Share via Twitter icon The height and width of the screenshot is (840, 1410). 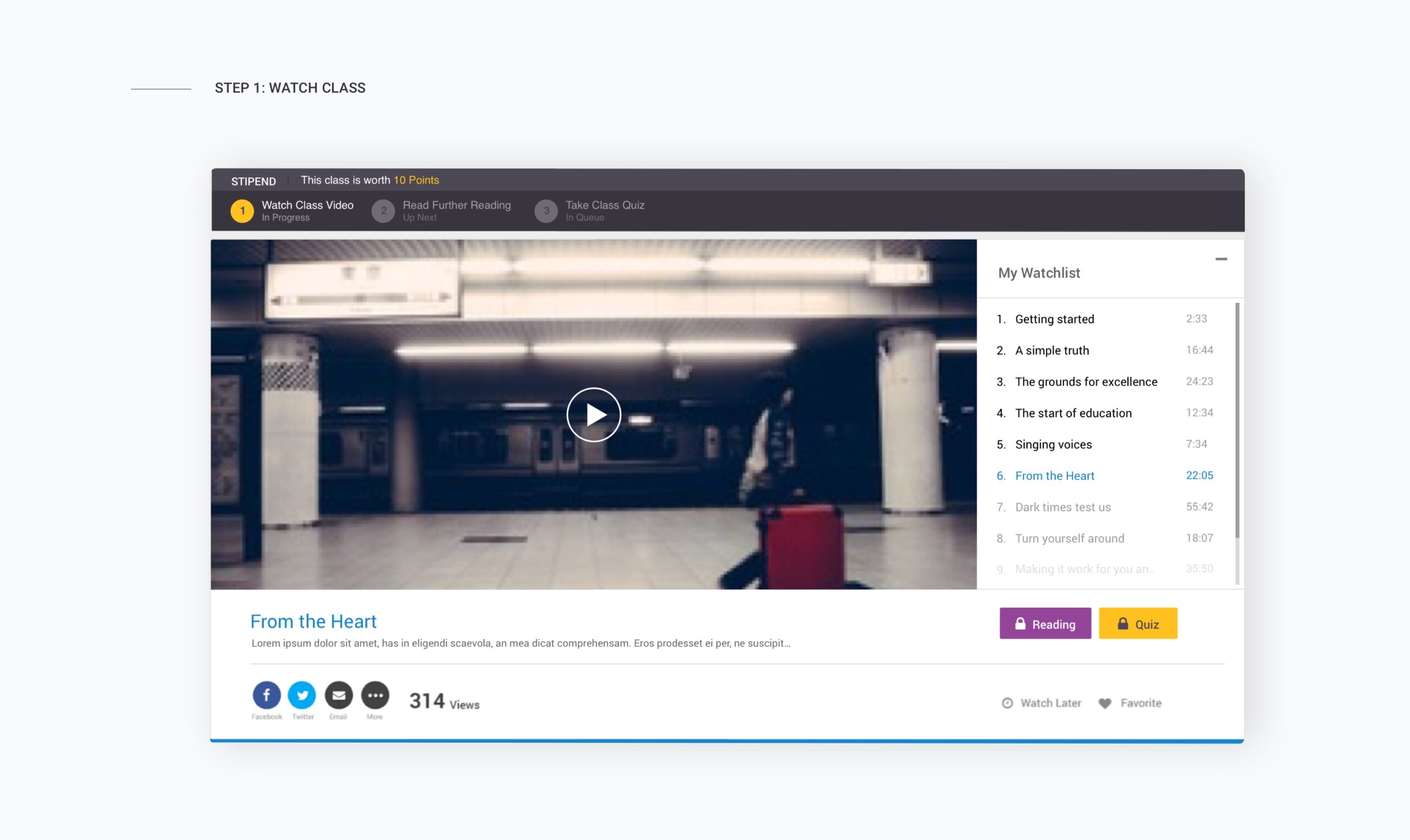tap(302, 695)
